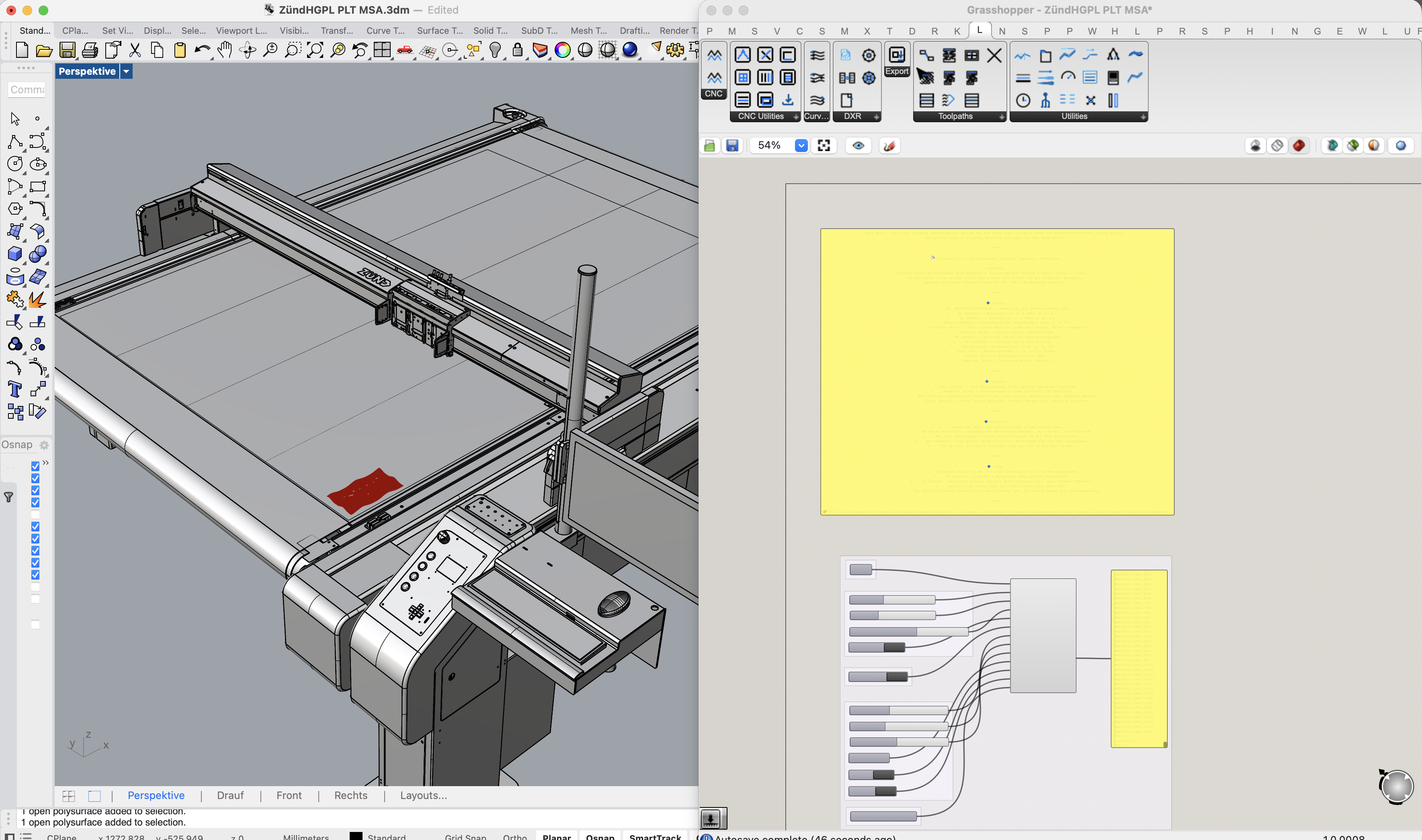Screen dimensions: 1422x840
Task: Switch to the Front viewport tab
Action: (x=289, y=795)
